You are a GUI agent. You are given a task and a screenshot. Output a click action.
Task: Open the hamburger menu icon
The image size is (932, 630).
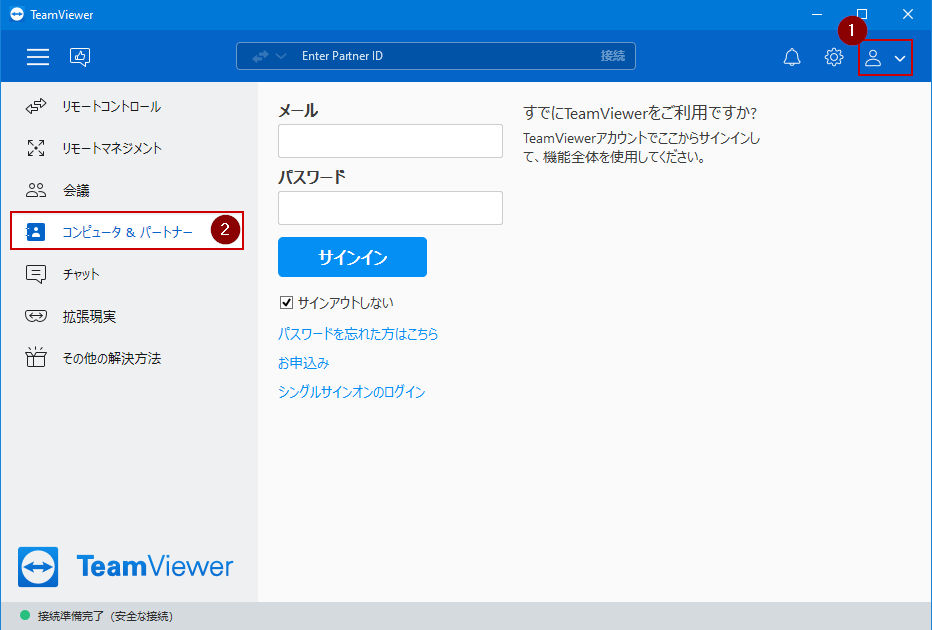coord(37,56)
